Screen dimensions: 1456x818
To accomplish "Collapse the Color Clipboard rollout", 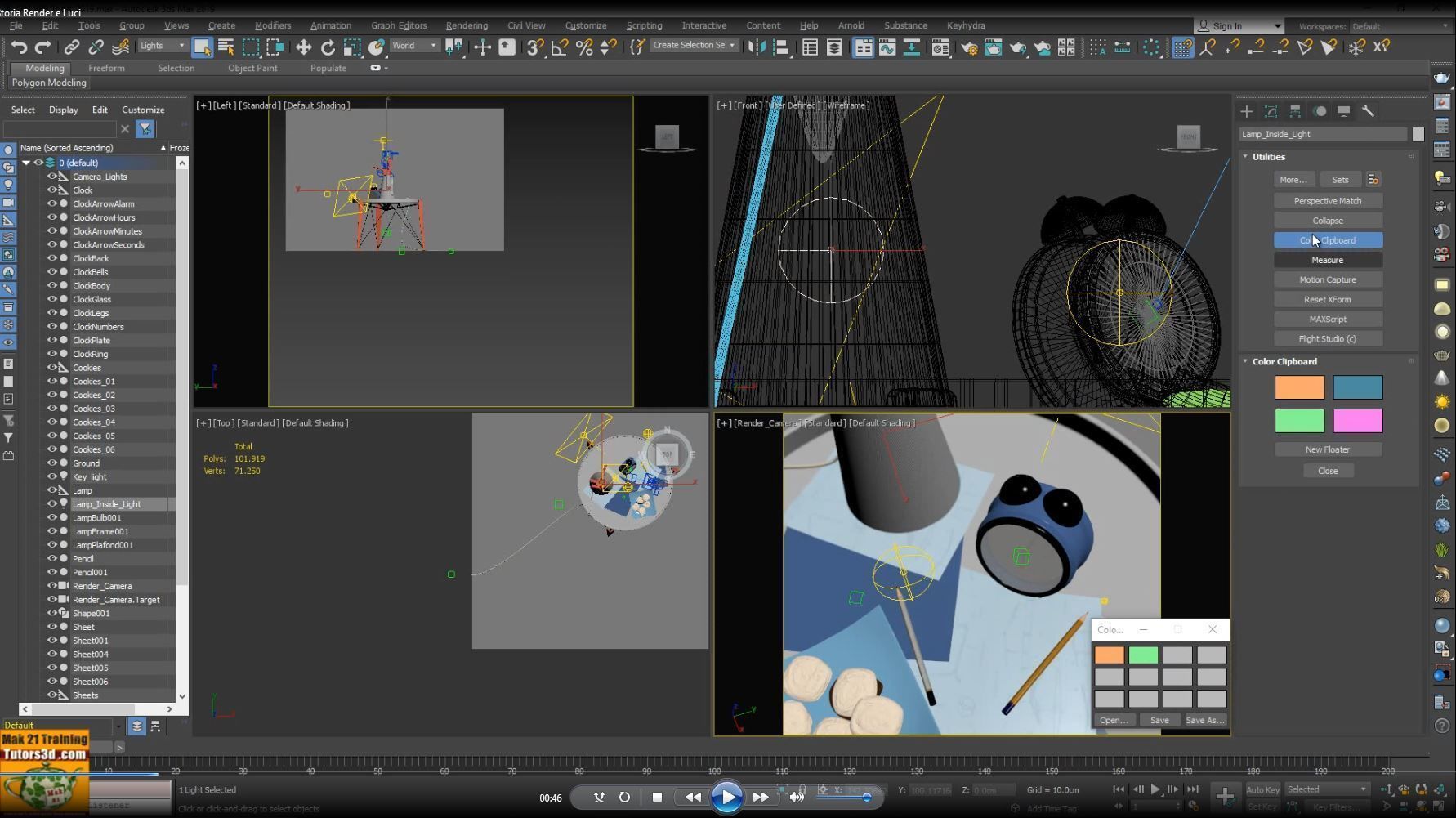I will (x=1245, y=361).
